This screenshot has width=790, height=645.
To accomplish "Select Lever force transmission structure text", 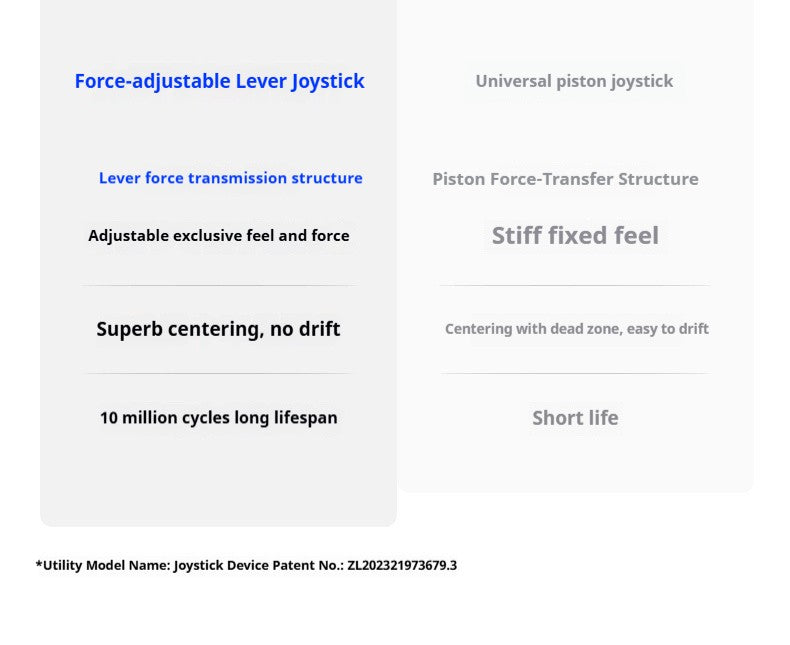I will coord(231,178).
